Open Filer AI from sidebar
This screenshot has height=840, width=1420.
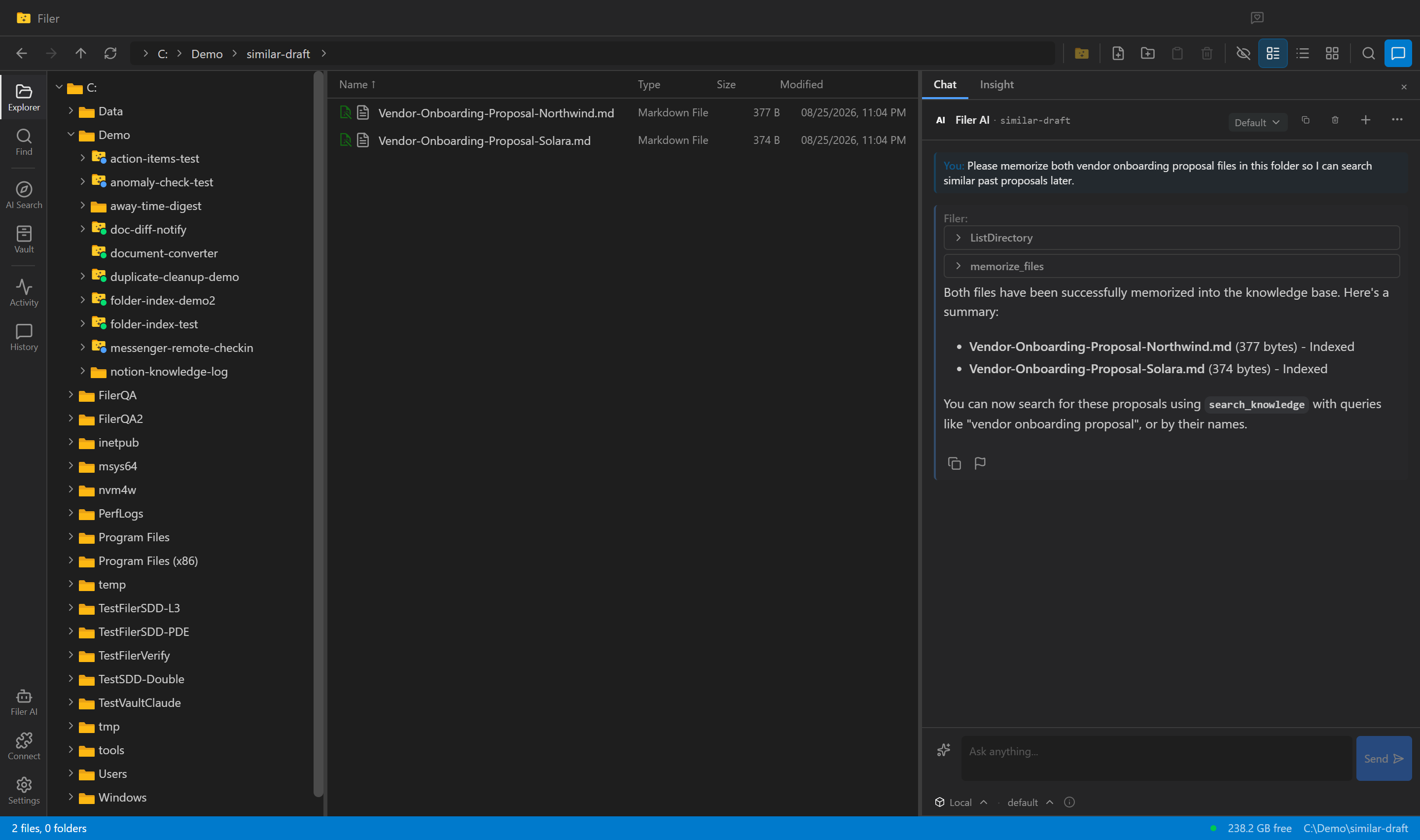(24, 702)
